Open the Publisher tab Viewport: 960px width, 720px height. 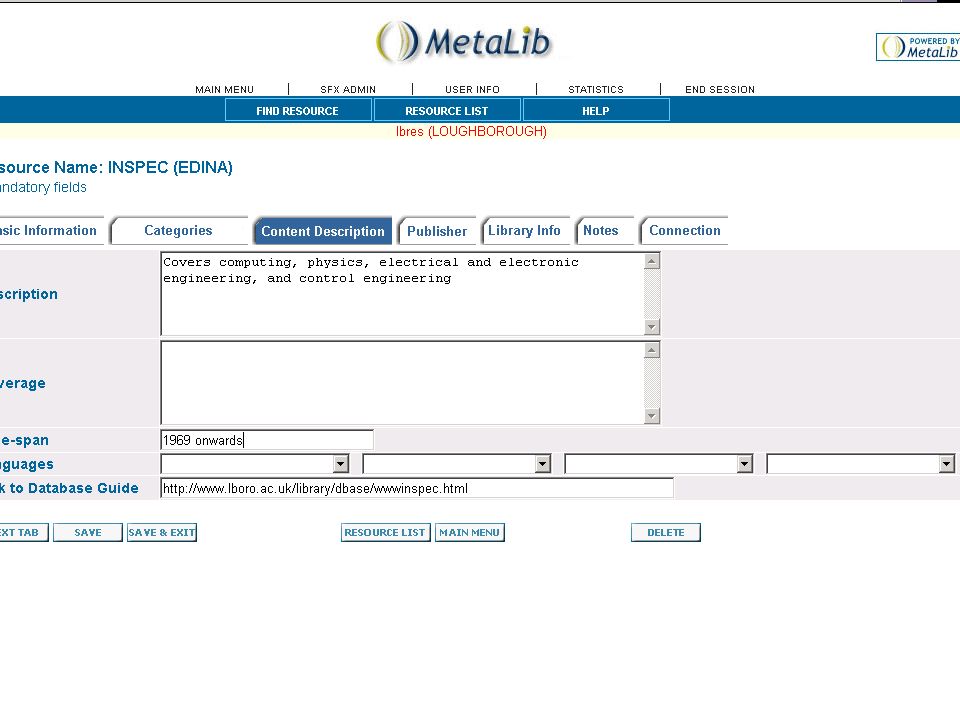click(x=437, y=231)
